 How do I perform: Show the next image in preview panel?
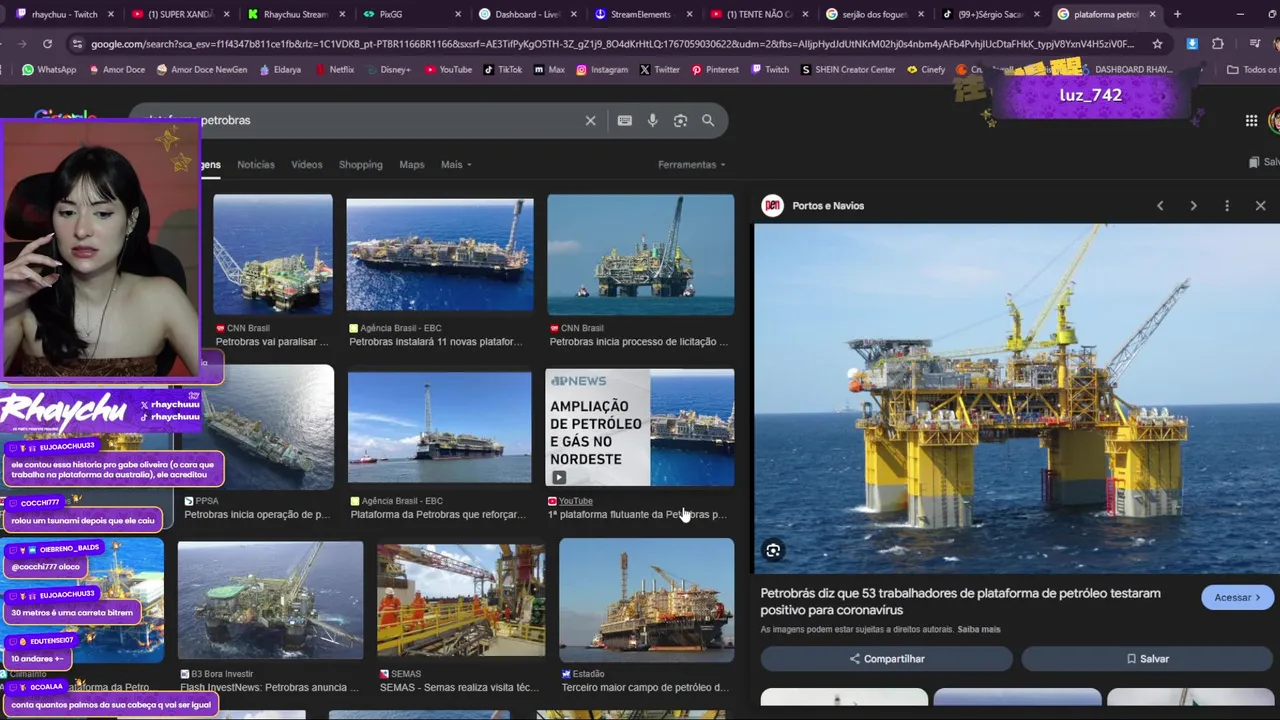click(x=1193, y=205)
